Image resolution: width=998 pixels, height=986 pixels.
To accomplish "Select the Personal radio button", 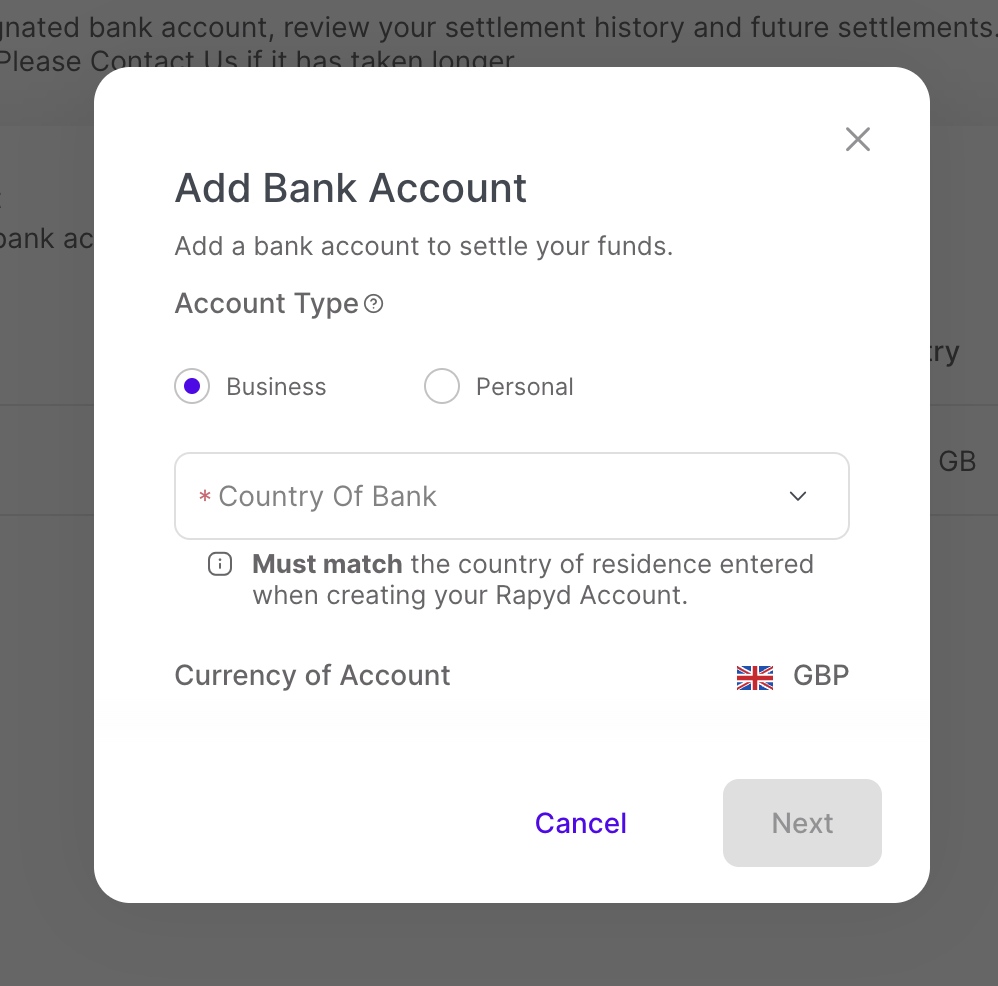I will [441, 386].
